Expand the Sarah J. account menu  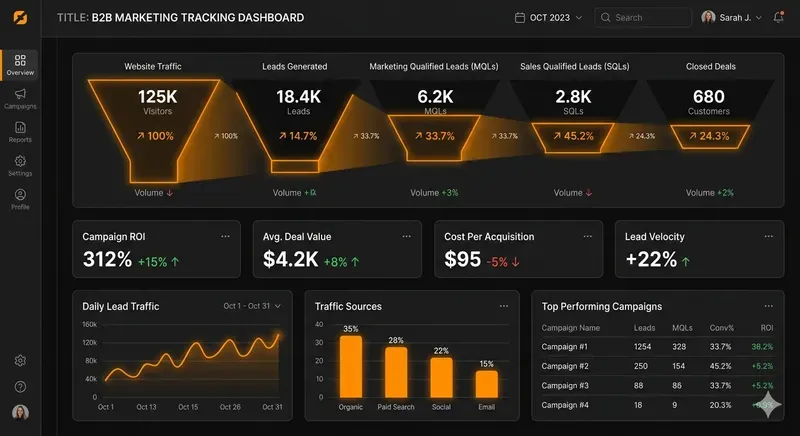732,17
